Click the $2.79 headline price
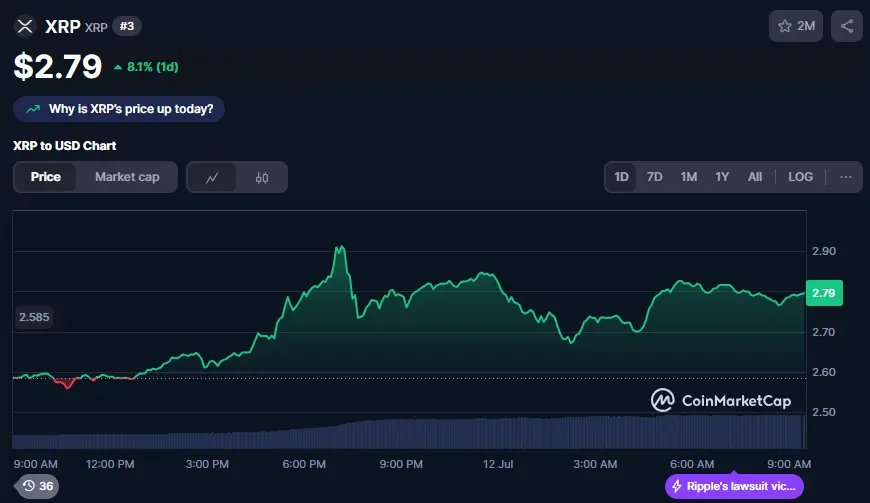 (x=58, y=67)
